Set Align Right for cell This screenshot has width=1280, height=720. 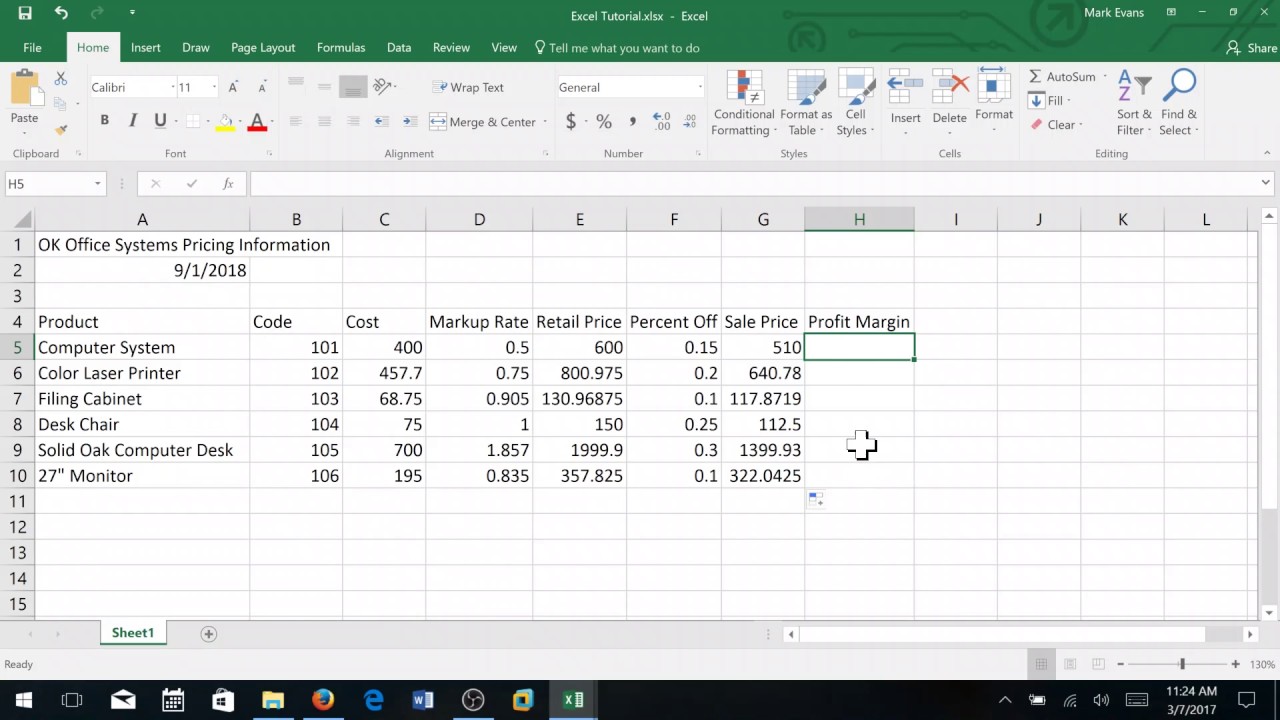[x=353, y=122]
